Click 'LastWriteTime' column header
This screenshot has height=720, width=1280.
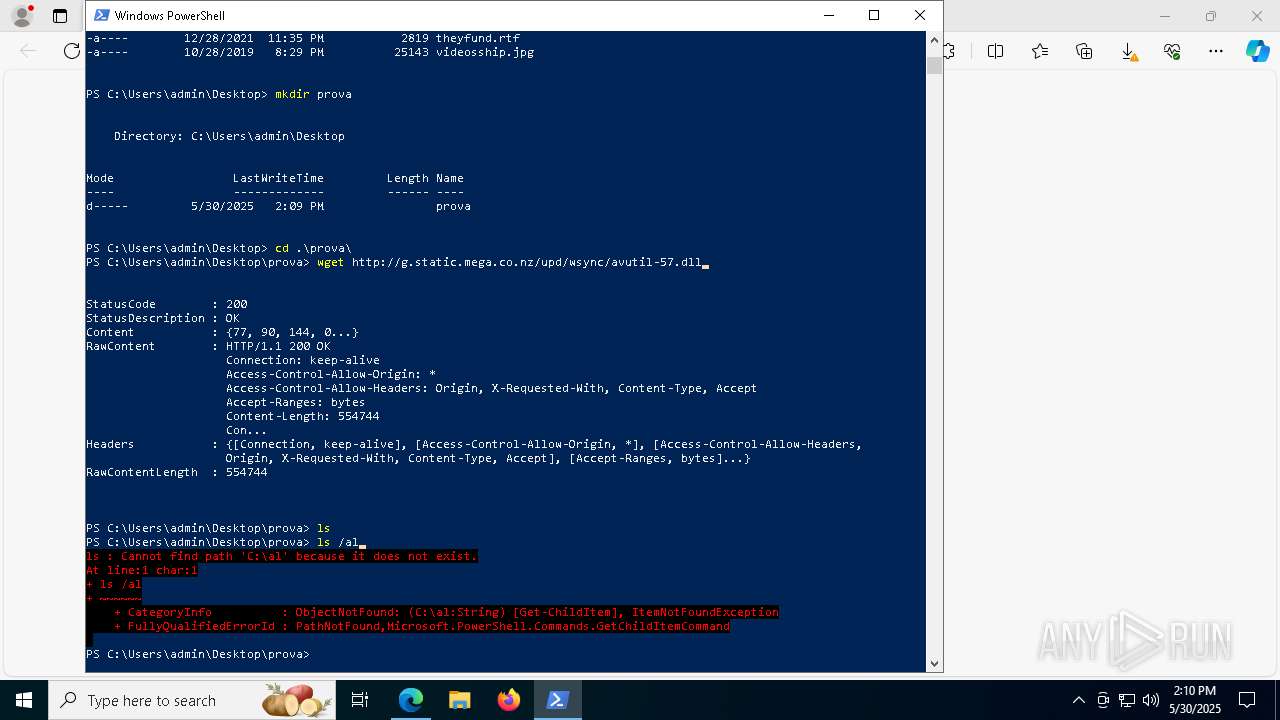278,178
